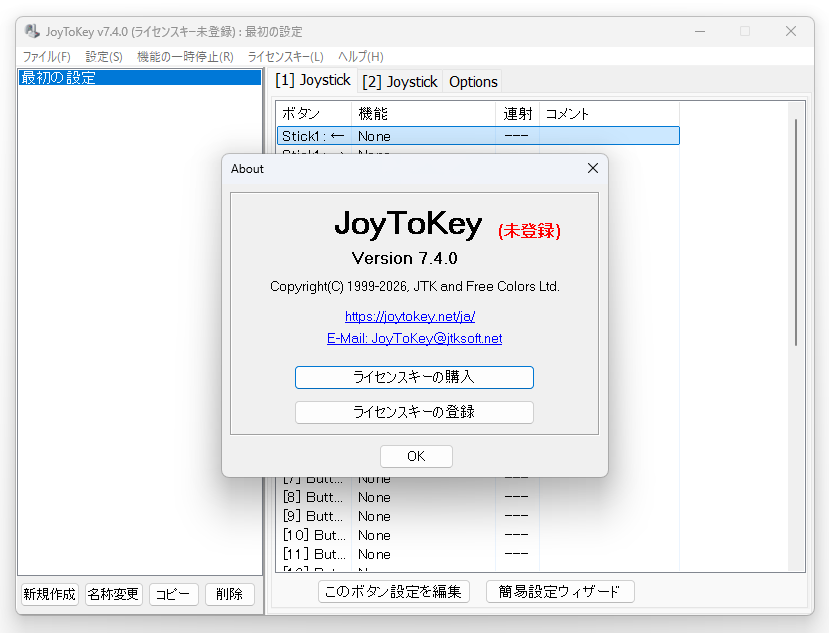The width and height of the screenshot is (829, 633).
Task: Click the 削除 button
Action: click(229, 594)
